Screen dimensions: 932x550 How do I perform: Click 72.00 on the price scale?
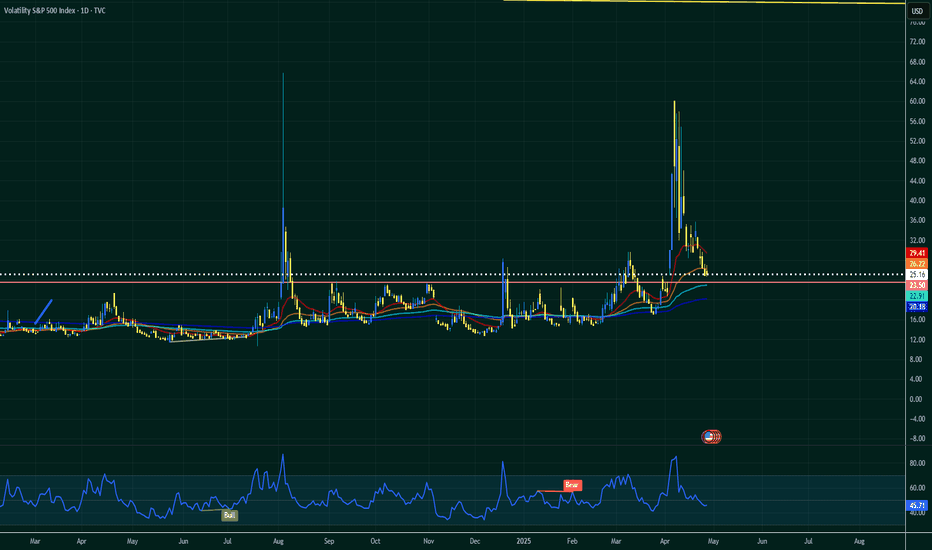tap(917, 42)
